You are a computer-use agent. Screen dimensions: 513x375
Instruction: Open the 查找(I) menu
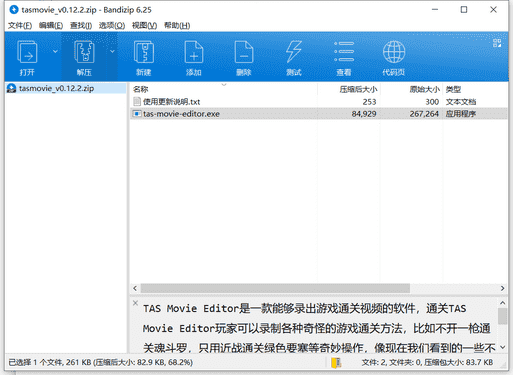81,25
